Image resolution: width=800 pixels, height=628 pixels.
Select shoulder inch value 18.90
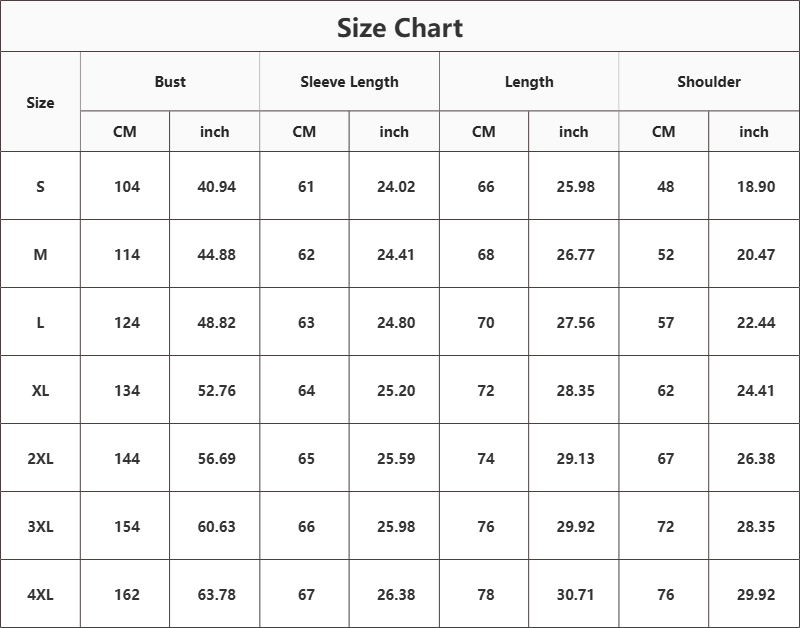[x=755, y=186]
